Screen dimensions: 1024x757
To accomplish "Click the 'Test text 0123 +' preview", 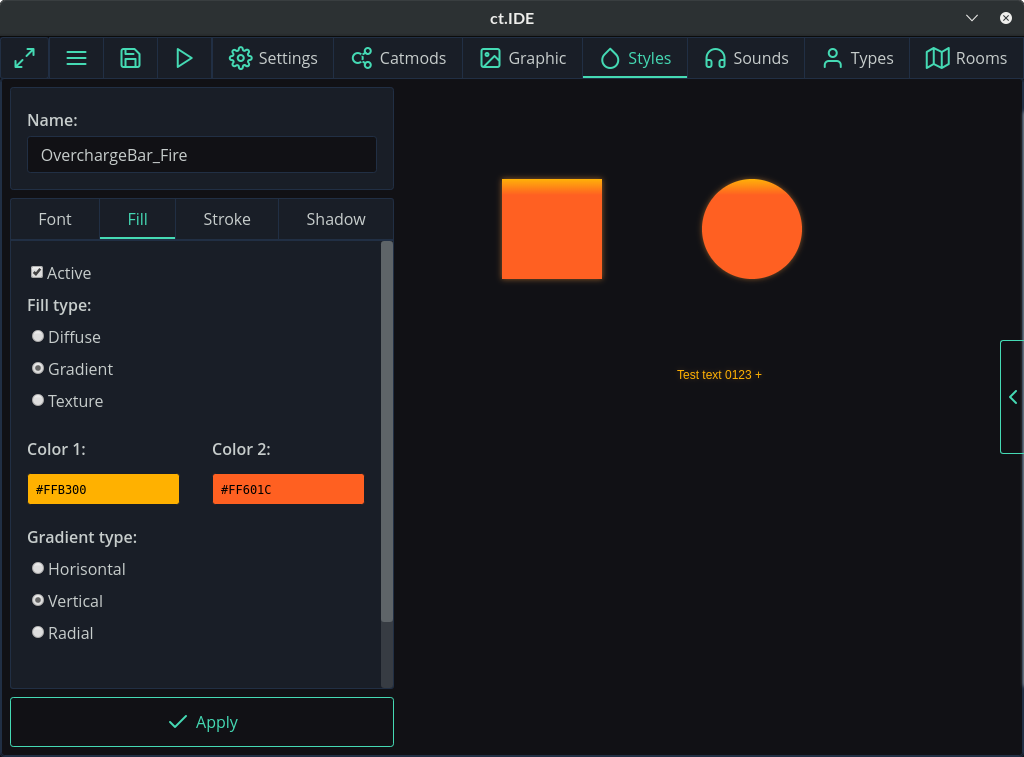I will (719, 375).
